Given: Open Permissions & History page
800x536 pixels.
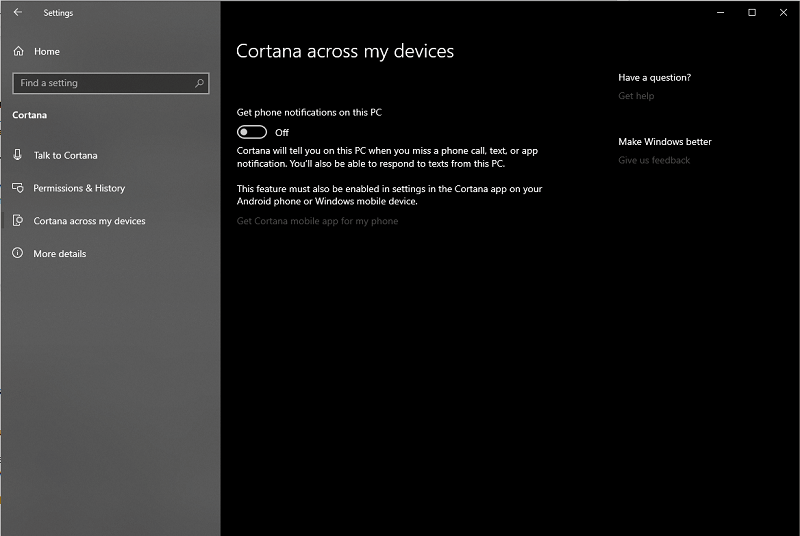Looking at the screenshot, I should [x=79, y=188].
